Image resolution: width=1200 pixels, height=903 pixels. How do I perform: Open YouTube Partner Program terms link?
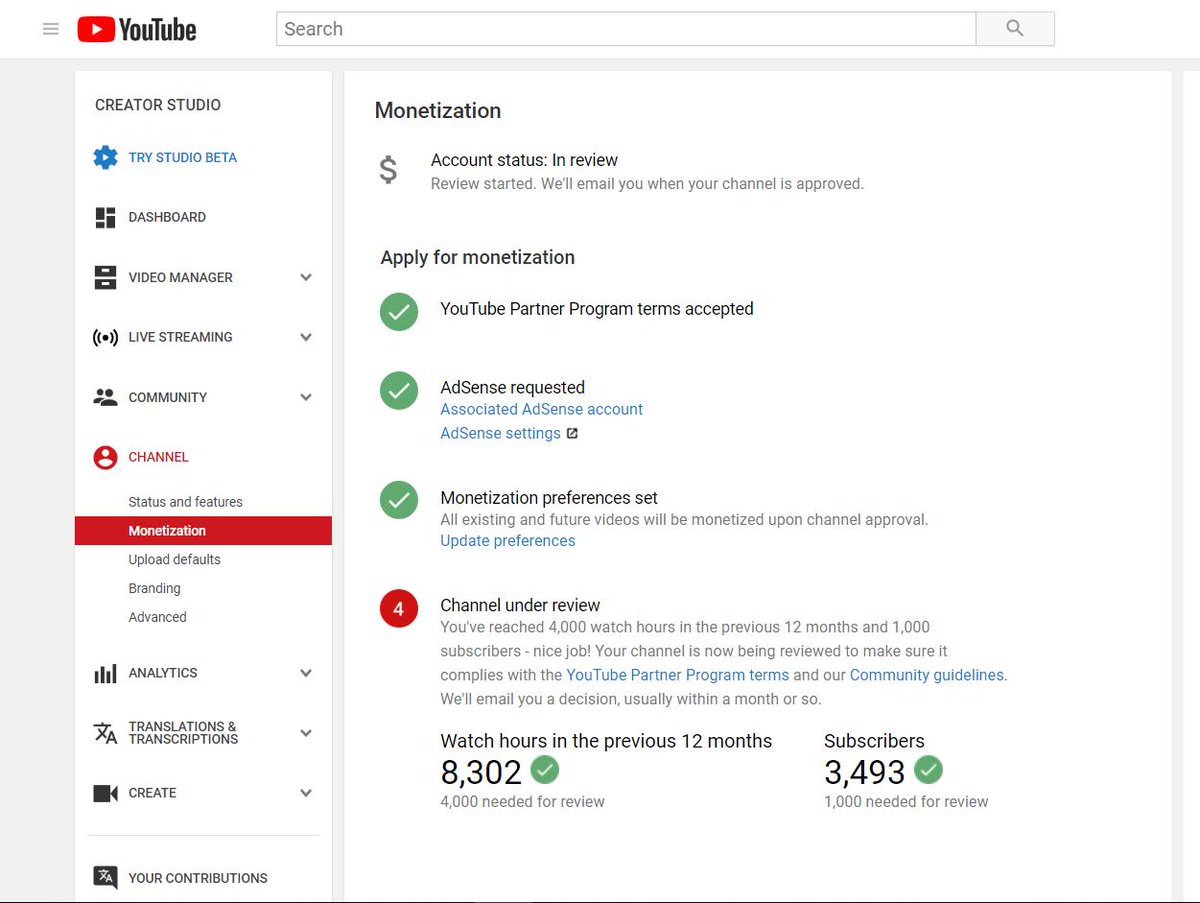pyautogui.click(x=678, y=675)
